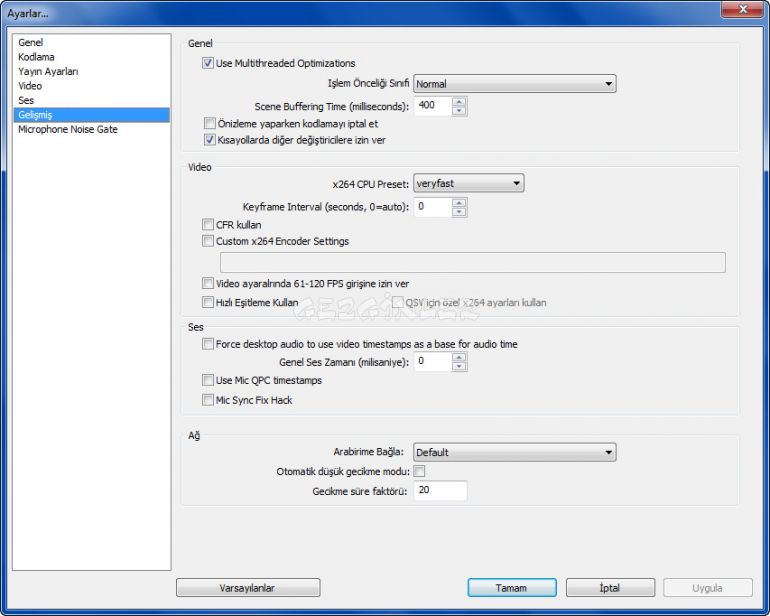Select Kodlama in the settings sidebar
The height and width of the screenshot is (616, 770).
36,57
